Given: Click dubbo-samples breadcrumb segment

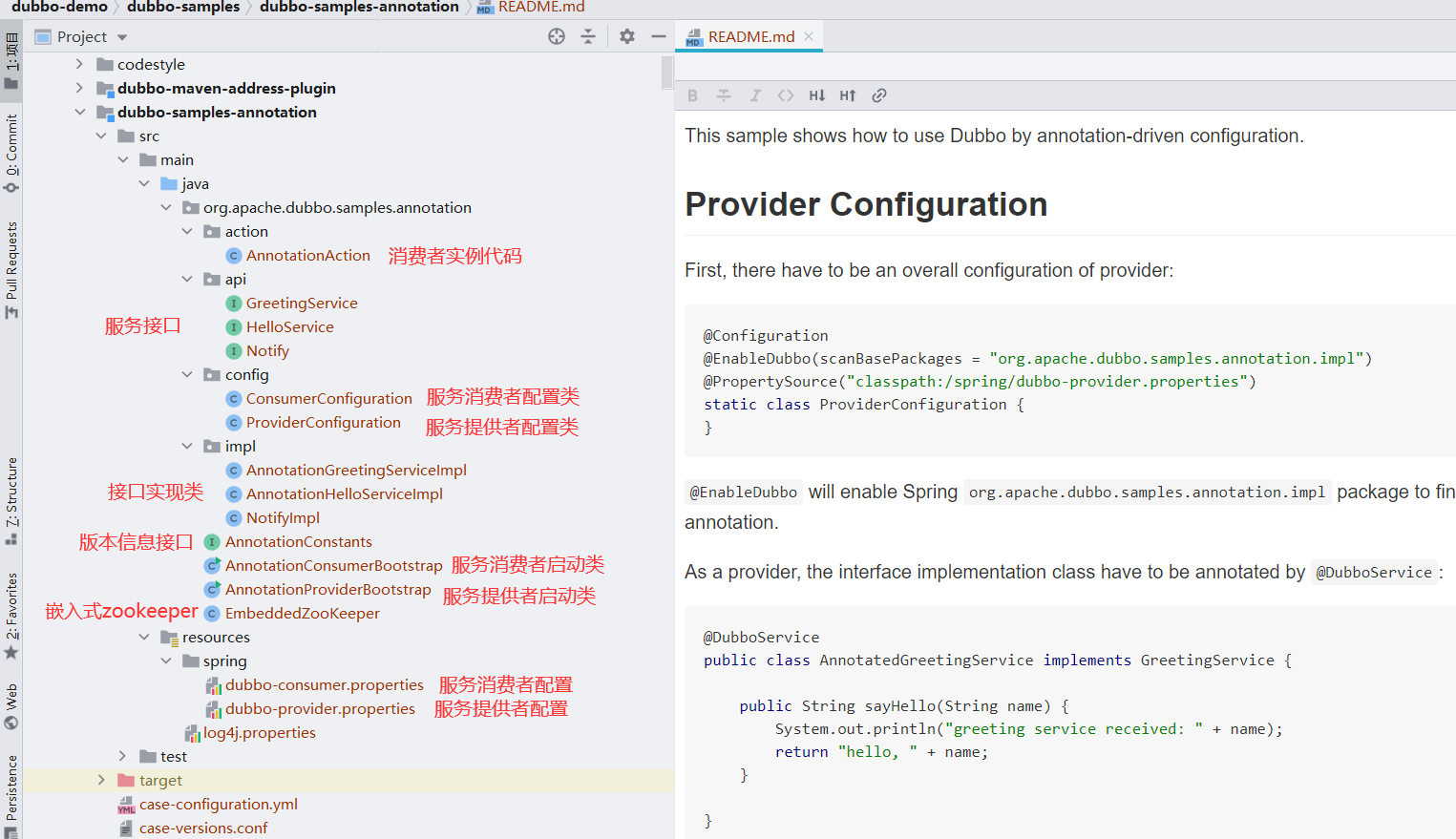Looking at the screenshot, I should pos(183,8).
